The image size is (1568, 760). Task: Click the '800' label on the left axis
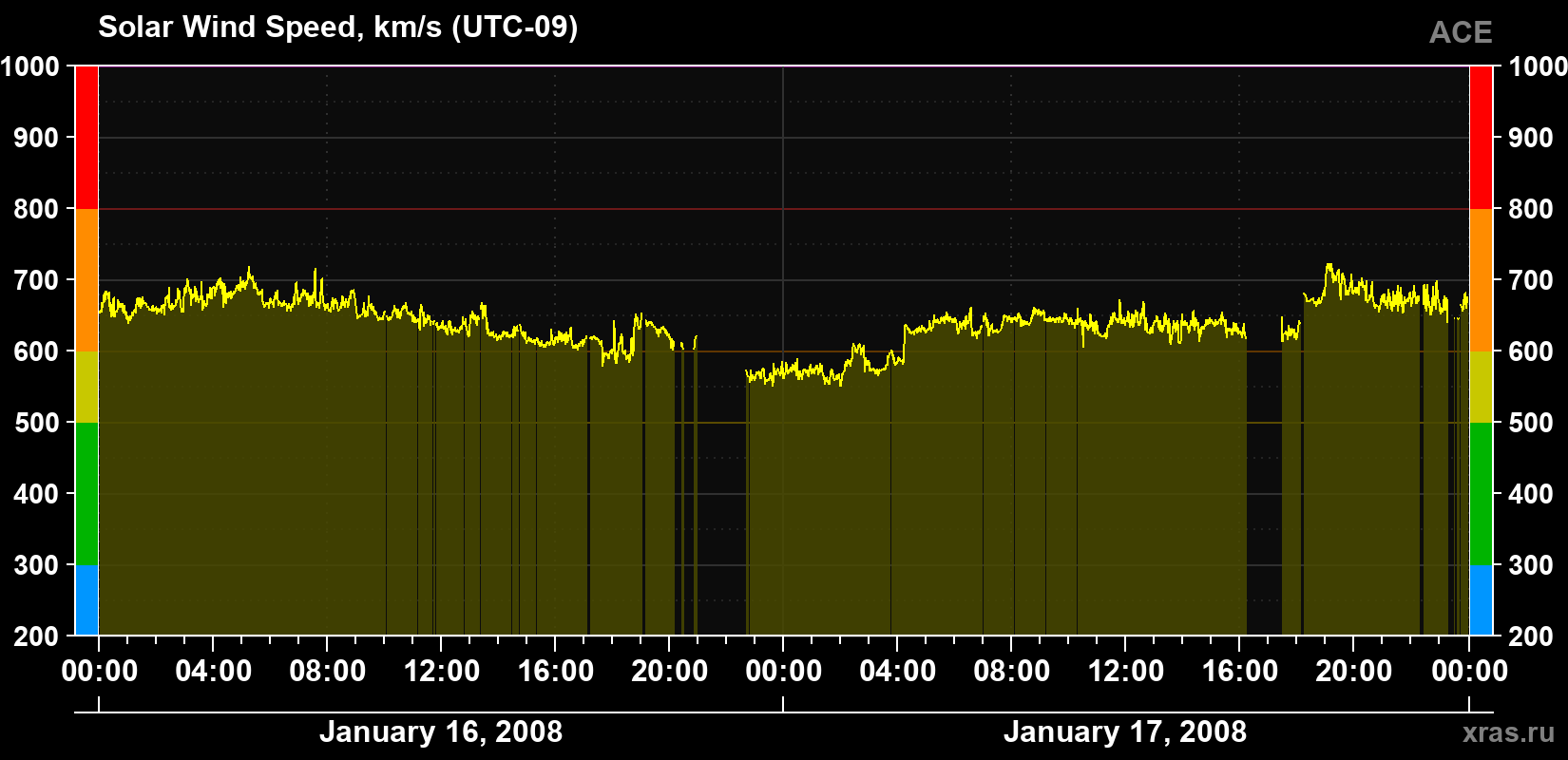pyautogui.click(x=36, y=209)
